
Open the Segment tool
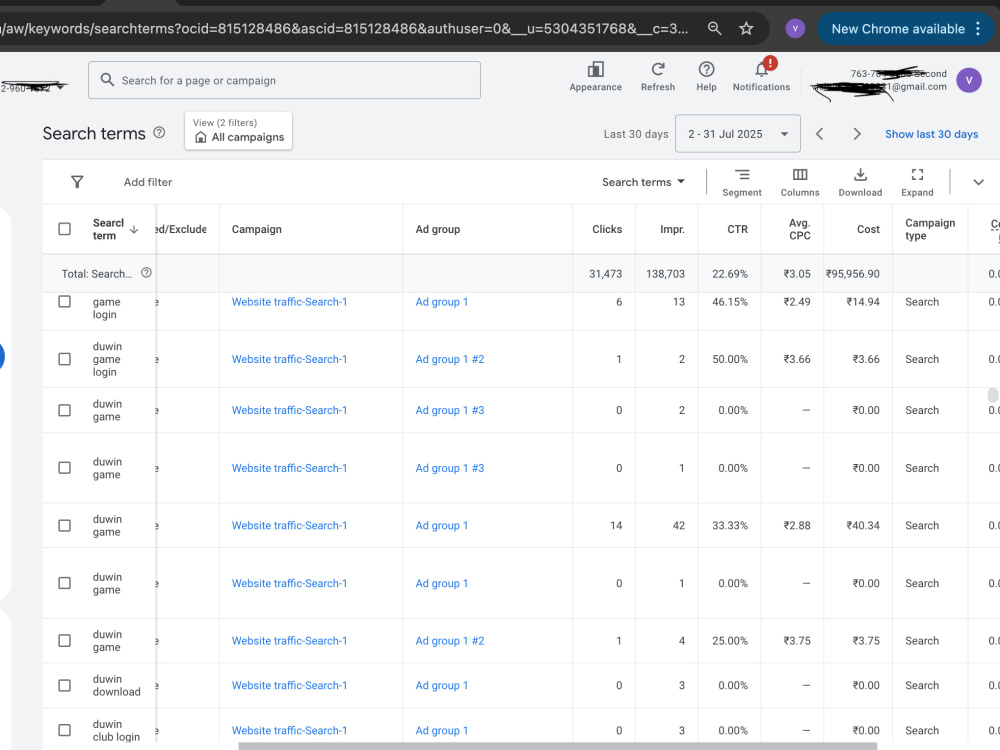[x=742, y=182]
